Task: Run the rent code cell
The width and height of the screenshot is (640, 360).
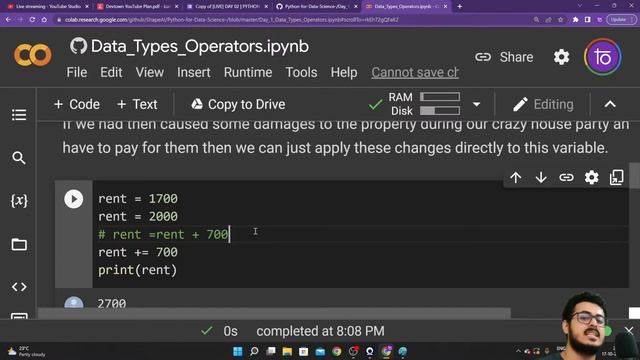Action: [73, 199]
